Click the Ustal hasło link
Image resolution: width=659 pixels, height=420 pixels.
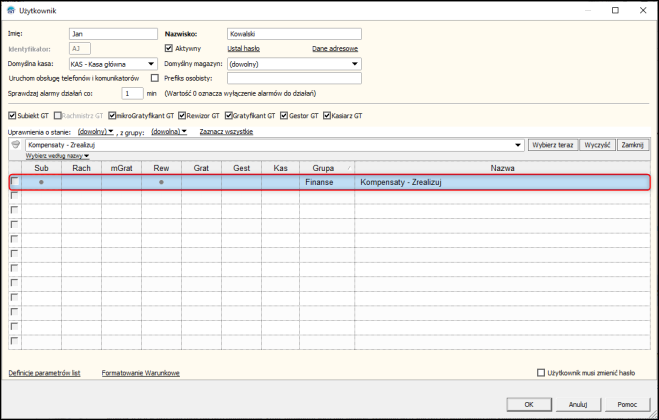click(243, 49)
